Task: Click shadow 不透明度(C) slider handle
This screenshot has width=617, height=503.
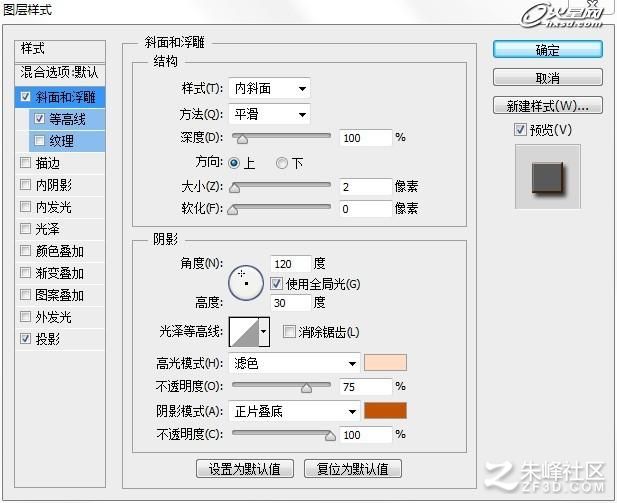Action: tap(330, 436)
